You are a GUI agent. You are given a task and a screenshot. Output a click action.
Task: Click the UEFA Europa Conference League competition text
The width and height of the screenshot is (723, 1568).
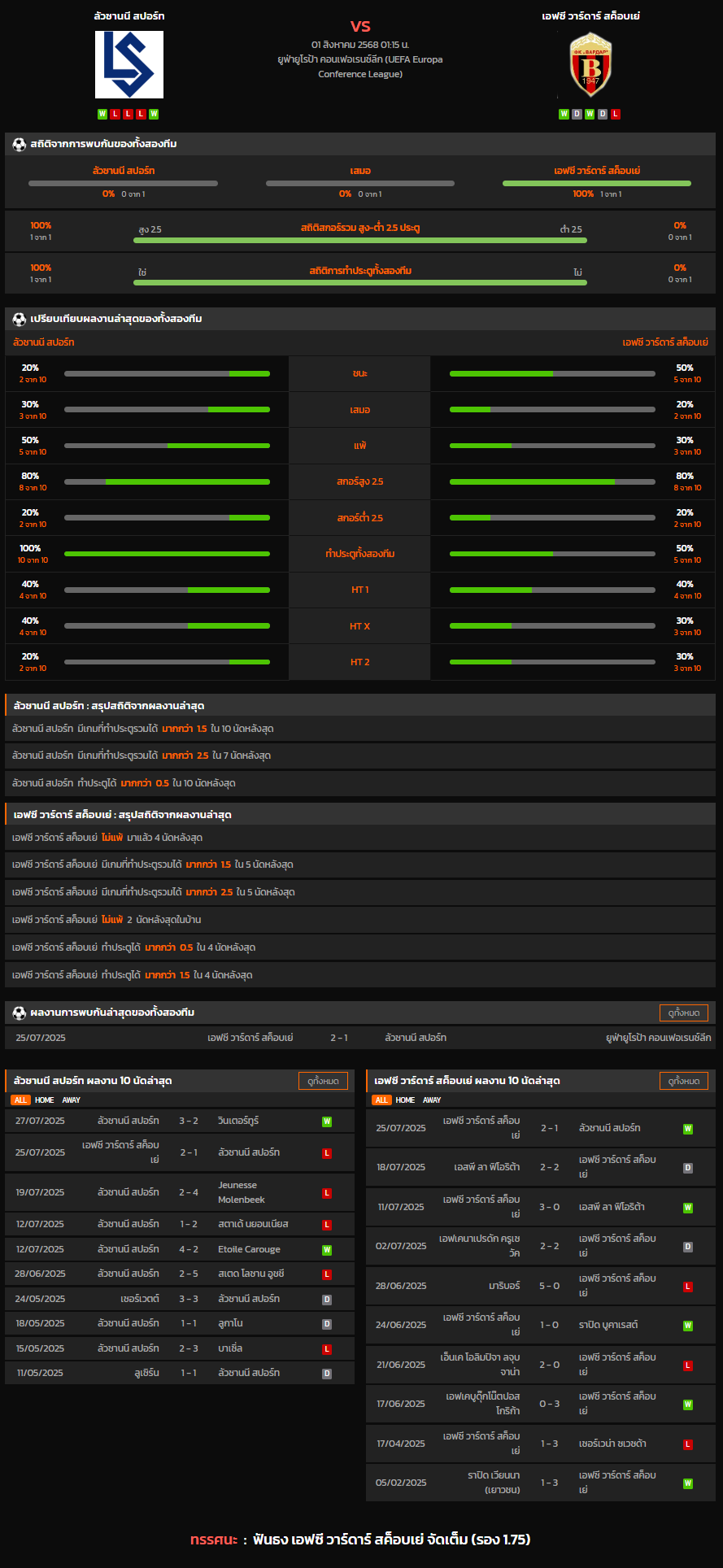point(360,67)
